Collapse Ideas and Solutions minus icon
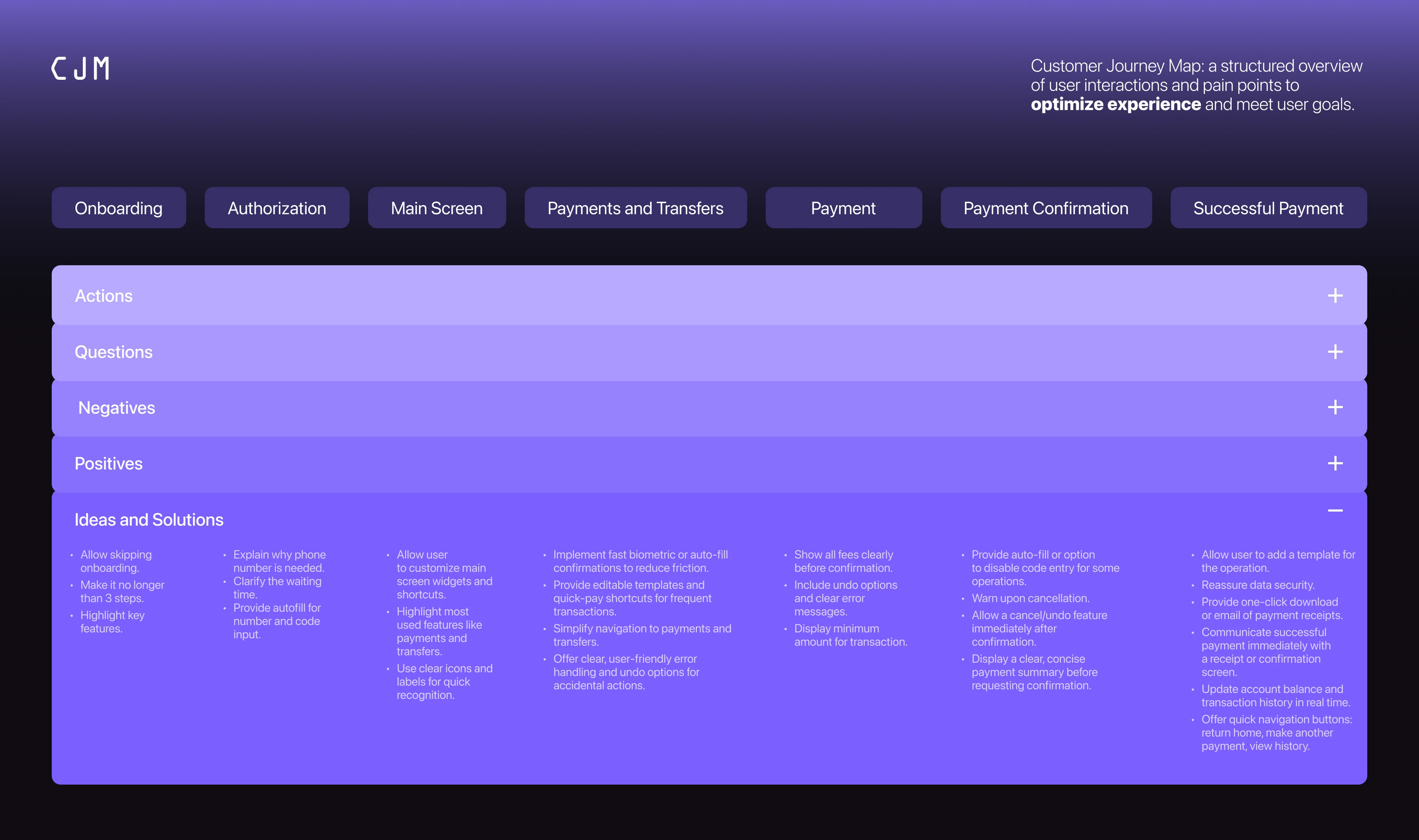Image resolution: width=1419 pixels, height=840 pixels. (x=1335, y=511)
